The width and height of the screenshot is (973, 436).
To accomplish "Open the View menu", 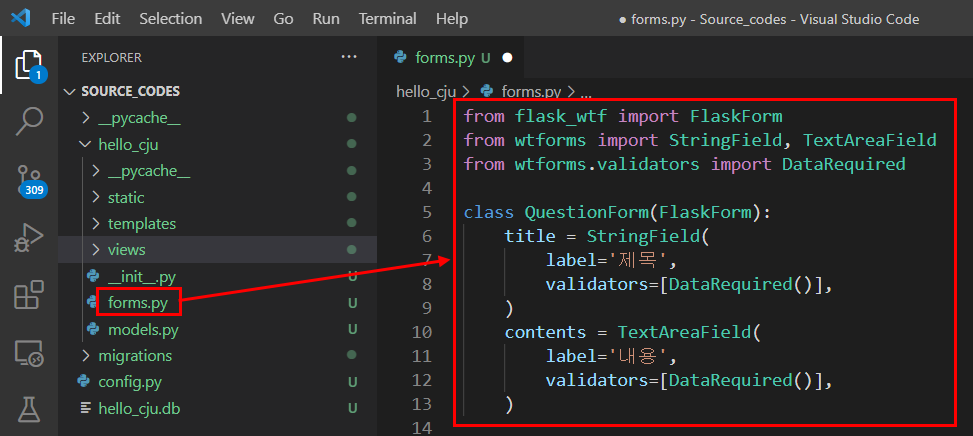I will [x=238, y=19].
